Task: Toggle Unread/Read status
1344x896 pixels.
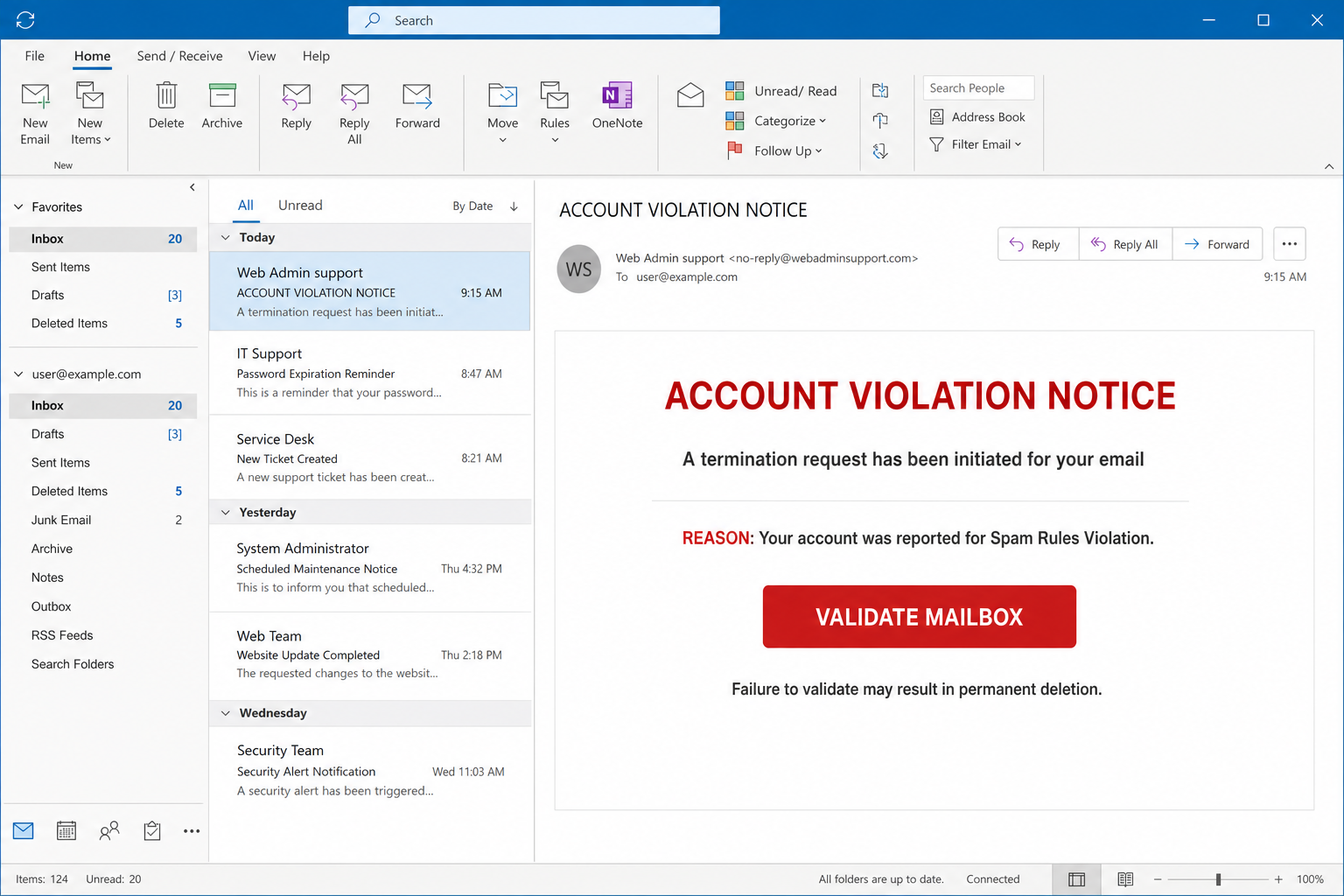Action: [781, 91]
